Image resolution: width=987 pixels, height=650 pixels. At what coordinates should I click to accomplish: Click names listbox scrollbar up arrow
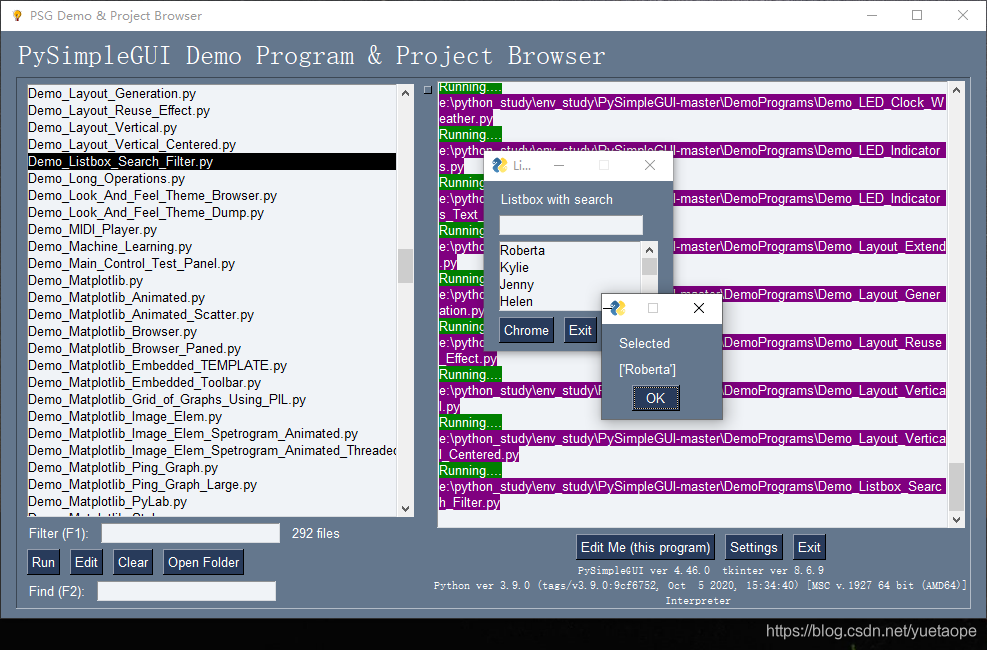click(x=650, y=250)
